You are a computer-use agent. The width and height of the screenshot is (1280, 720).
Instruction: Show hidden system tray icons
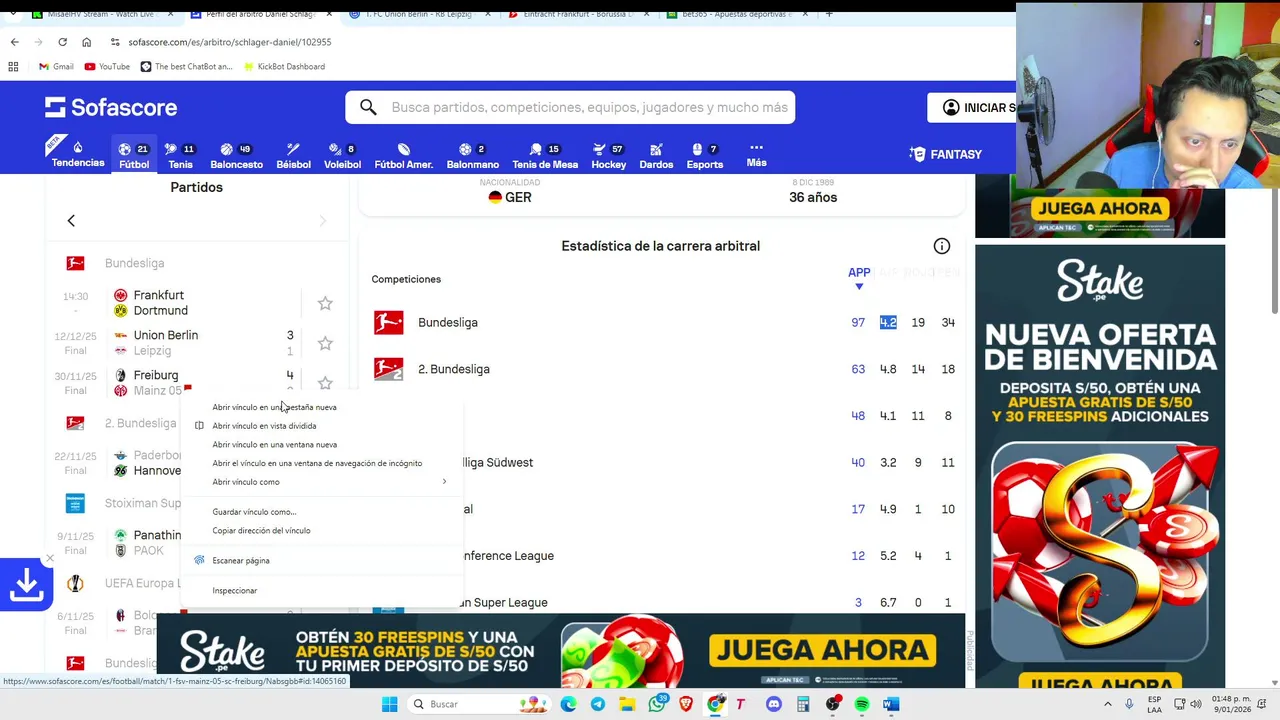coord(1109,704)
